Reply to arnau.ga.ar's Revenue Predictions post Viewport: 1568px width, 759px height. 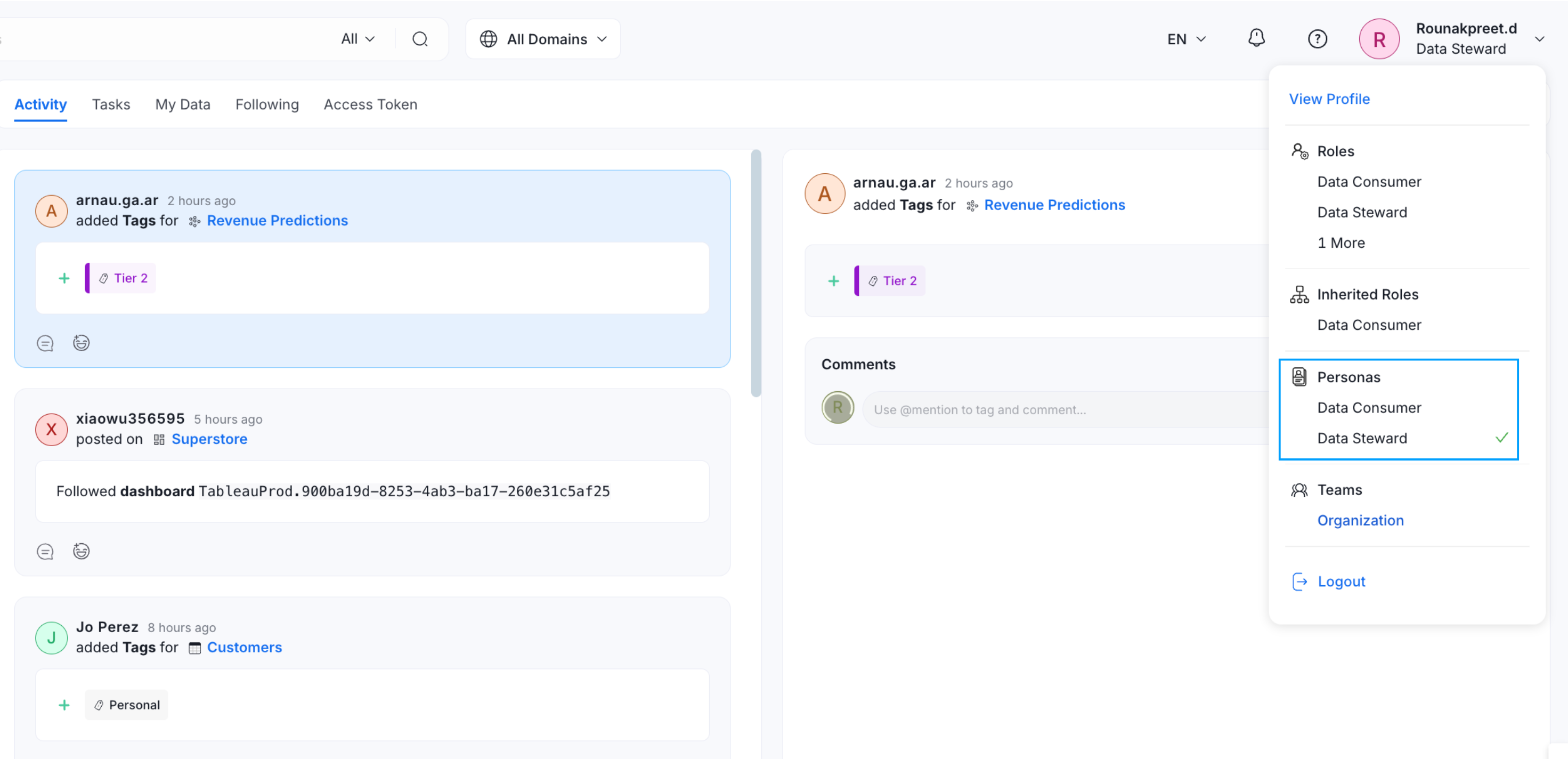pos(45,344)
